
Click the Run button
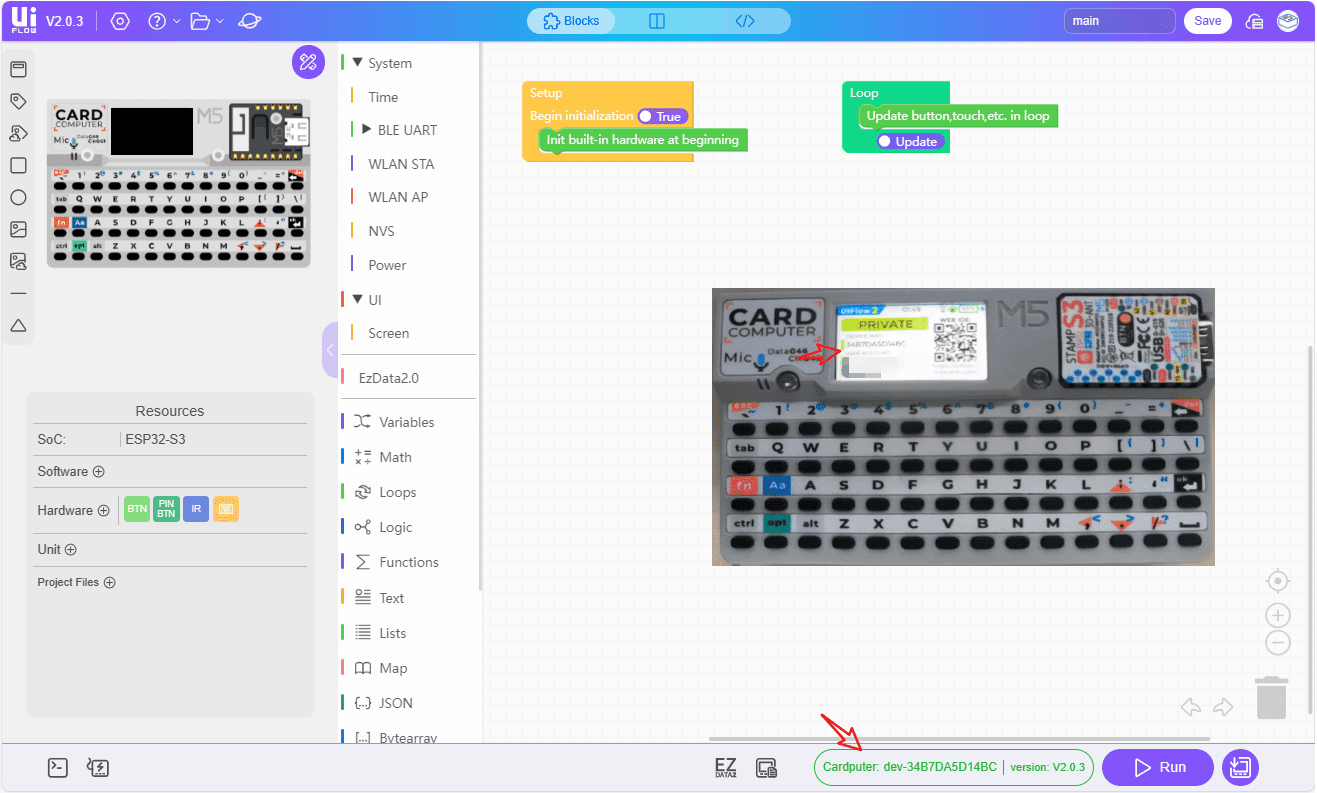1157,767
